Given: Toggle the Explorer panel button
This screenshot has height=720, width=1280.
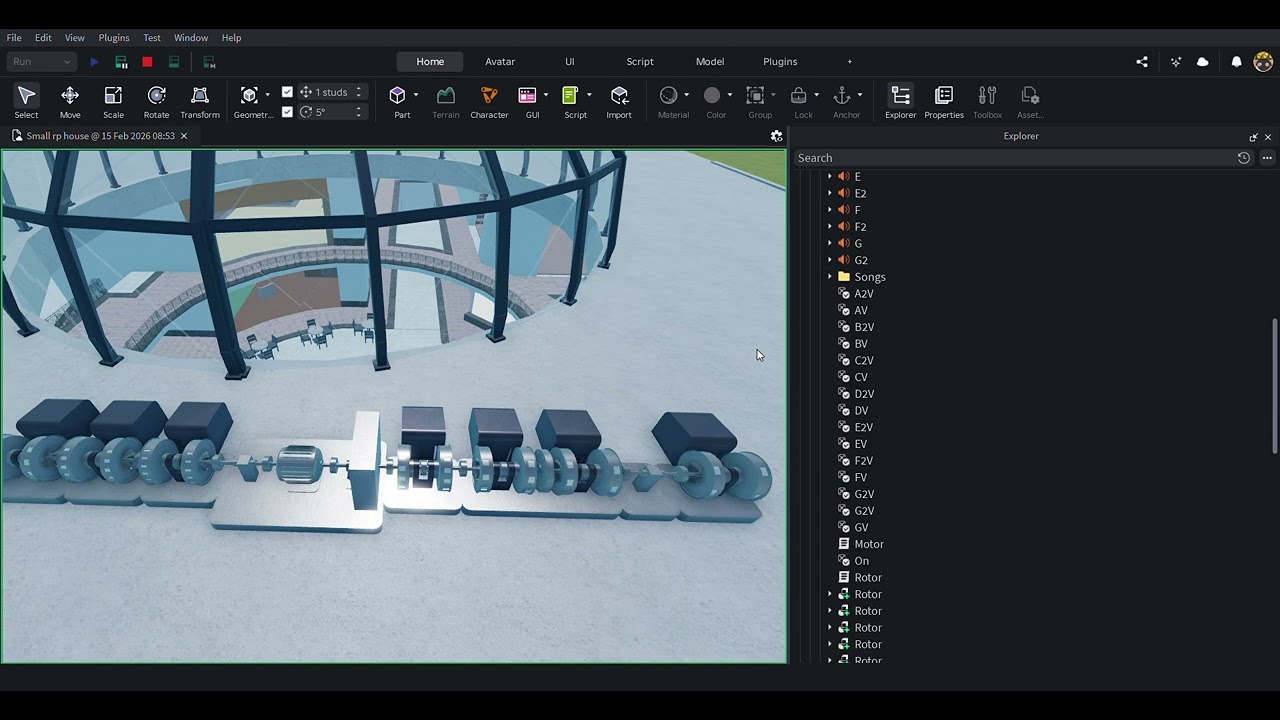Looking at the screenshot, I should tap(900, 101).
